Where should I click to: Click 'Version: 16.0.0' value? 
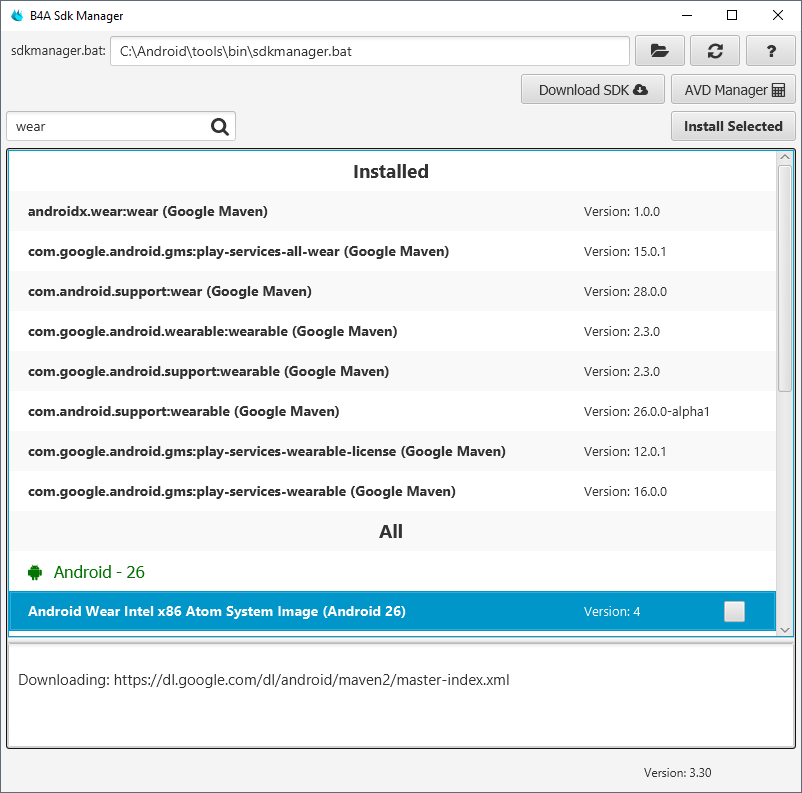(625, 492)
